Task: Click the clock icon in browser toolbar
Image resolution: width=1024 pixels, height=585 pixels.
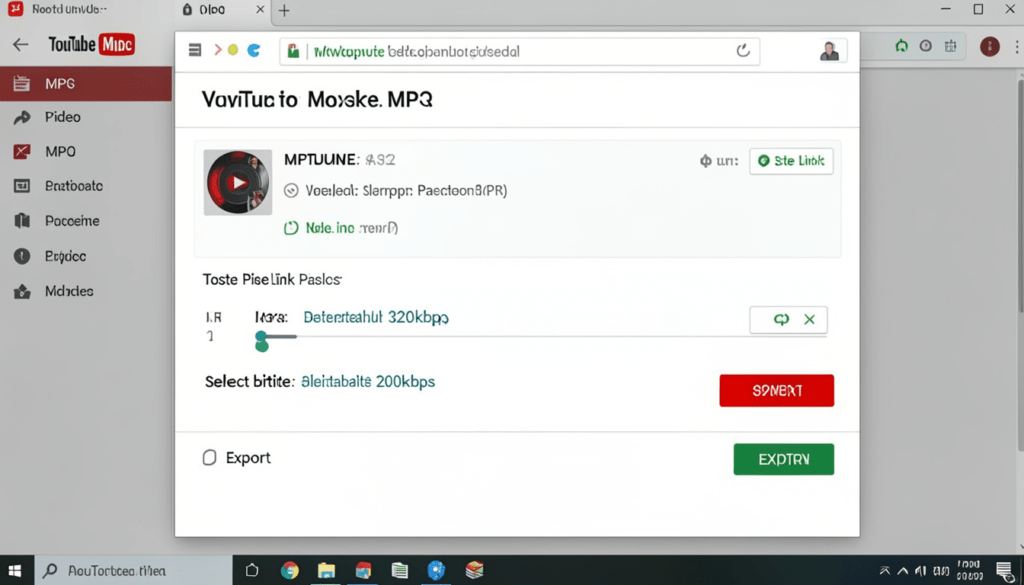Action: (x=925, y=46)
